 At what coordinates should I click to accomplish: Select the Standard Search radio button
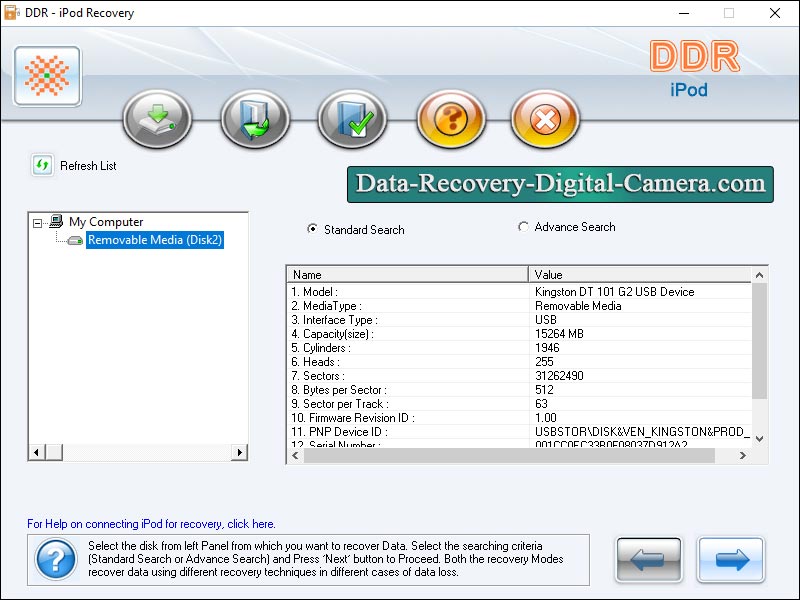(x=312, y=229)
